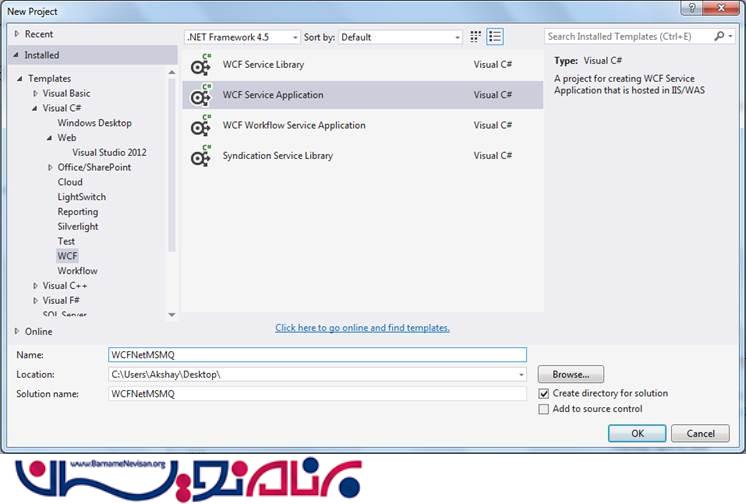The height and width of the screenshot is (504, 746).
Task: Expand the Visual F# node
Action: point(35,300)
